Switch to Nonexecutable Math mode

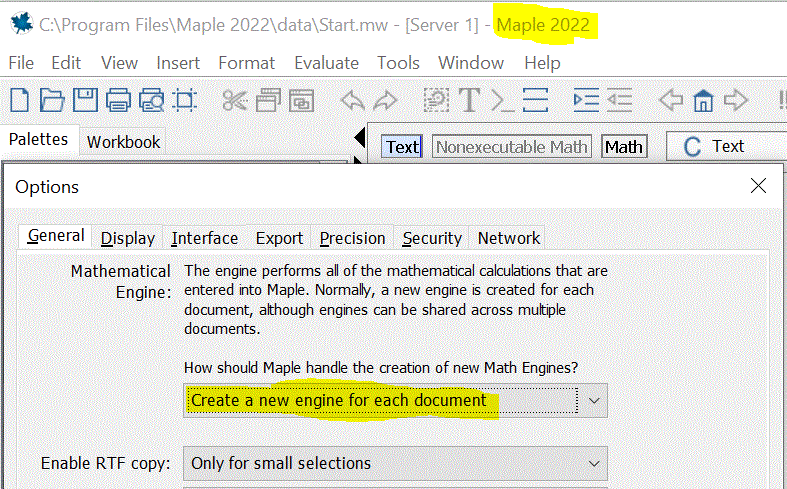point(511,147)
